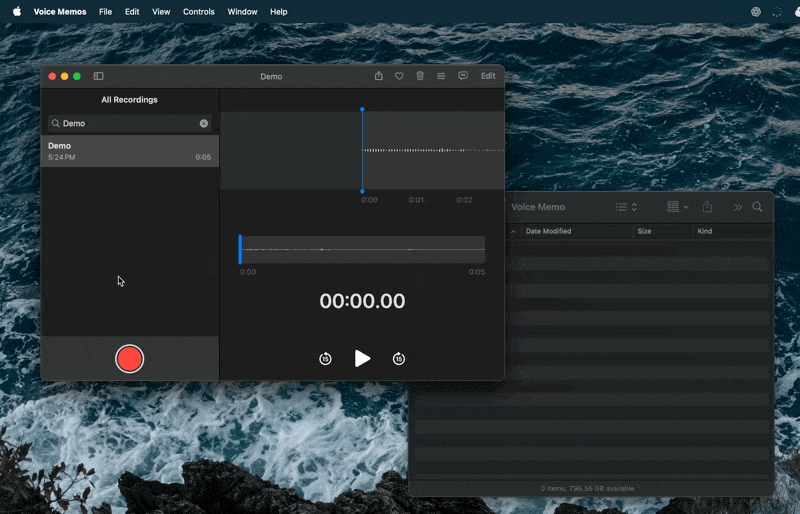Play the Demo recording

[x=362, y=358]
